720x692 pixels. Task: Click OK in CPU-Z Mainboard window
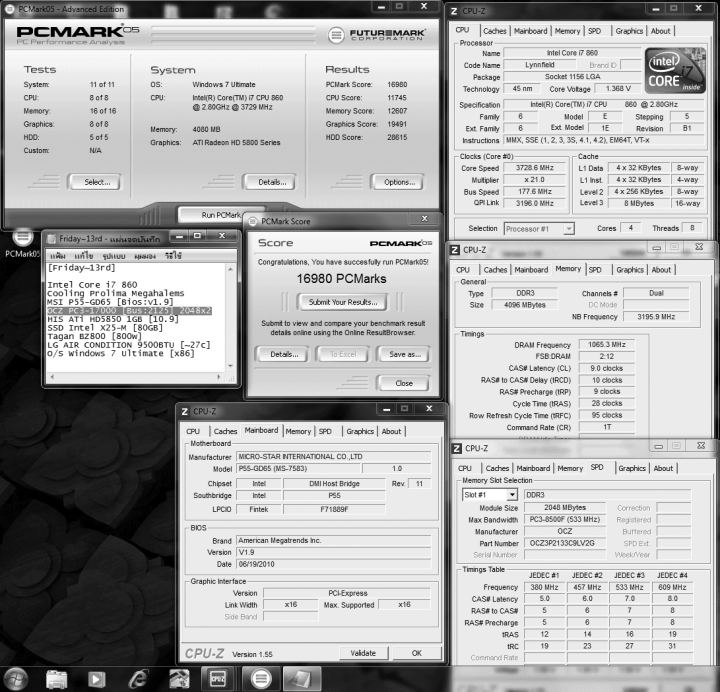tap(416, 653)
